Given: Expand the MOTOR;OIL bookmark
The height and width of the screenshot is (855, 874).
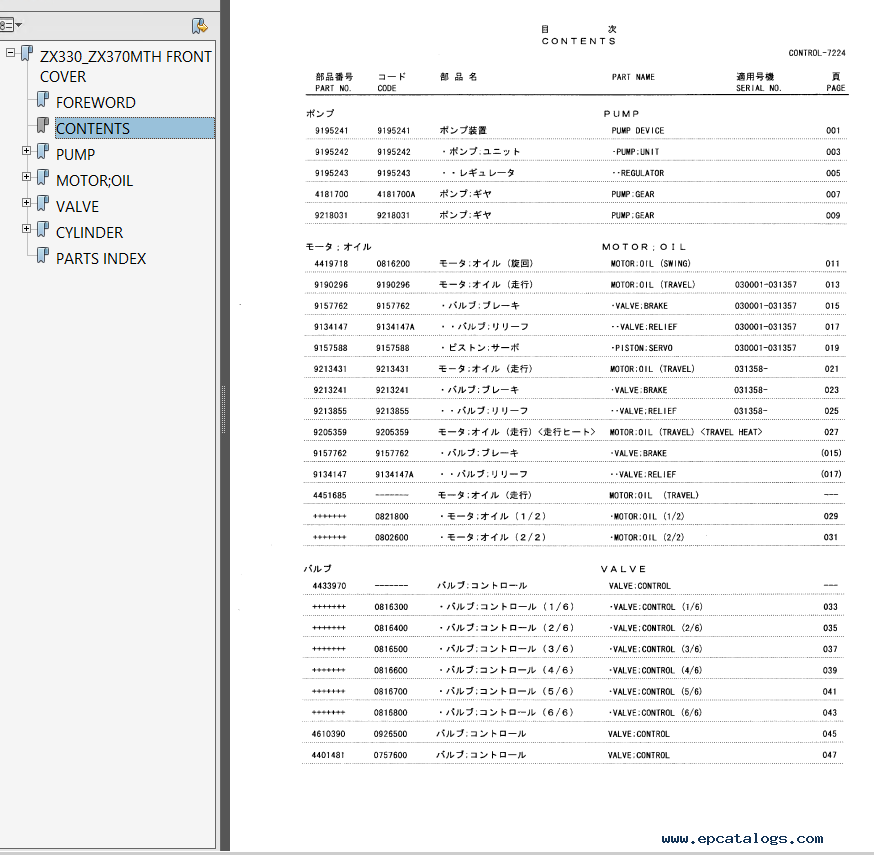Looking at the screenshot, I should (26, 177).
